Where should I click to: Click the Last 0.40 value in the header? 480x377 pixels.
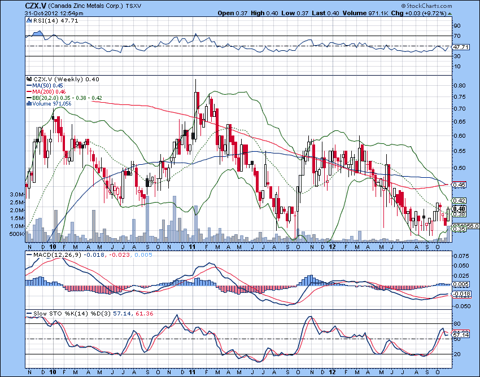pyautogui.click(x=325, y=13)
